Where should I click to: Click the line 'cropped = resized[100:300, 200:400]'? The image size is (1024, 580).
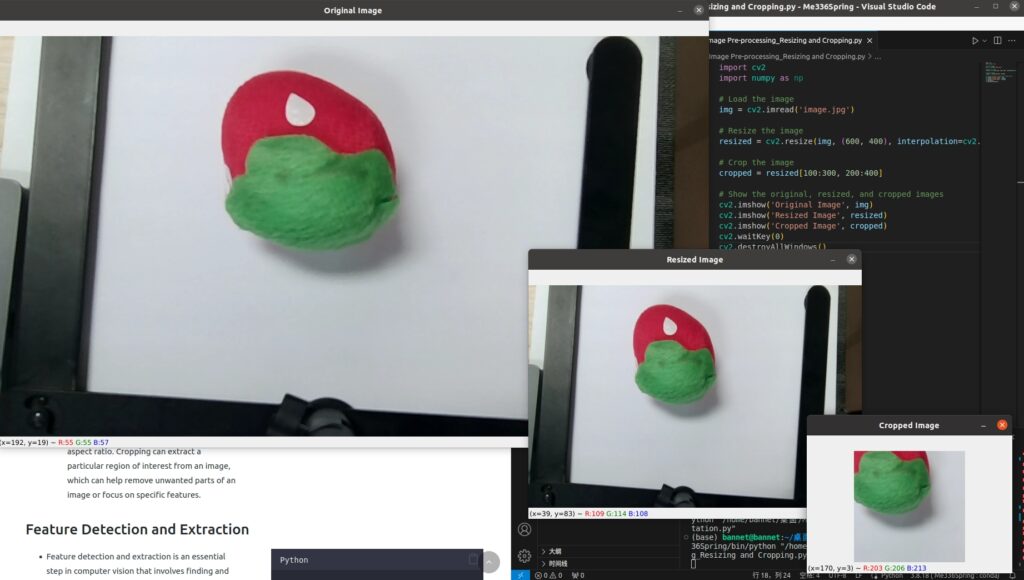801,173
